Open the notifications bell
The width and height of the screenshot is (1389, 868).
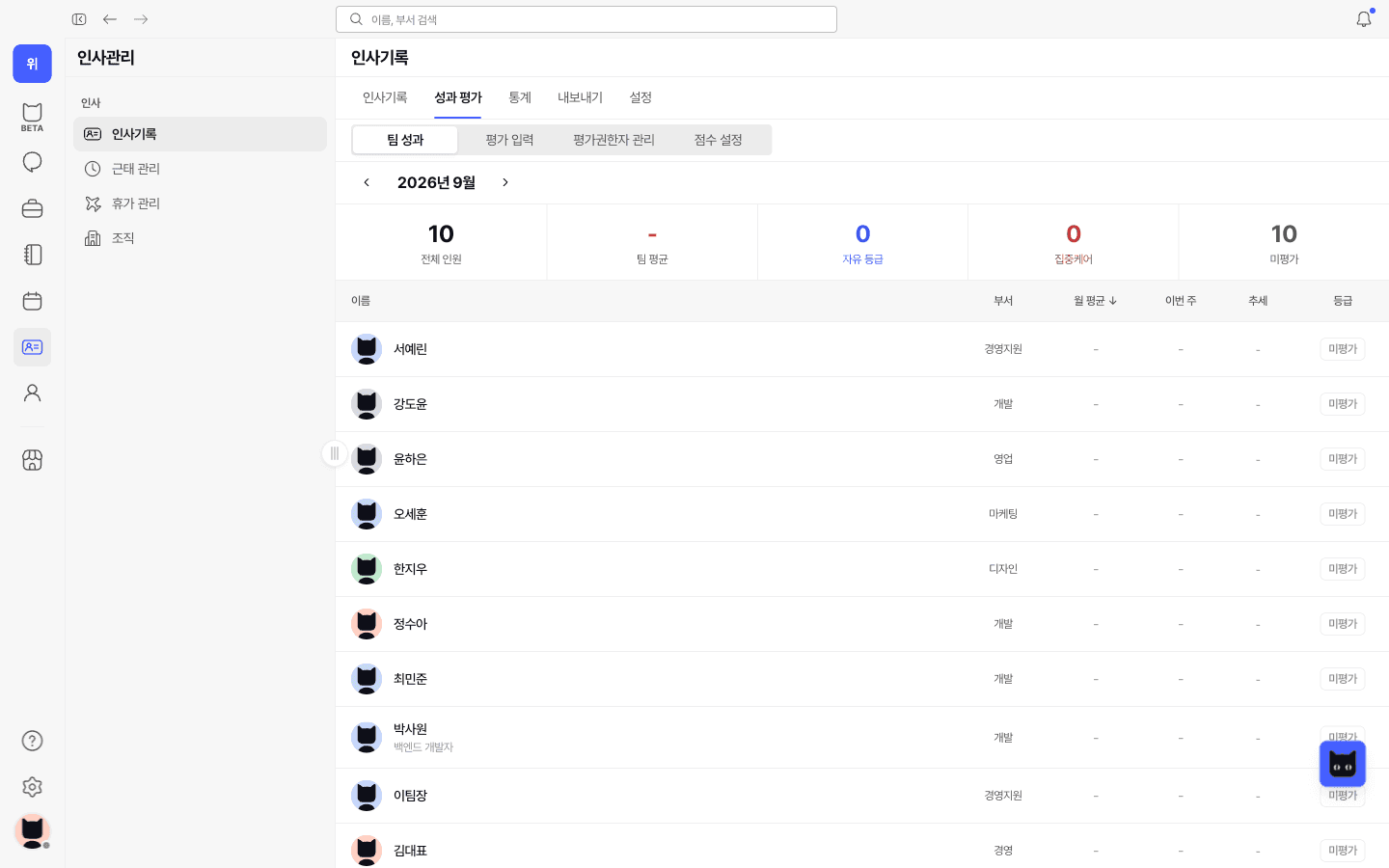tap(1363, 19)
